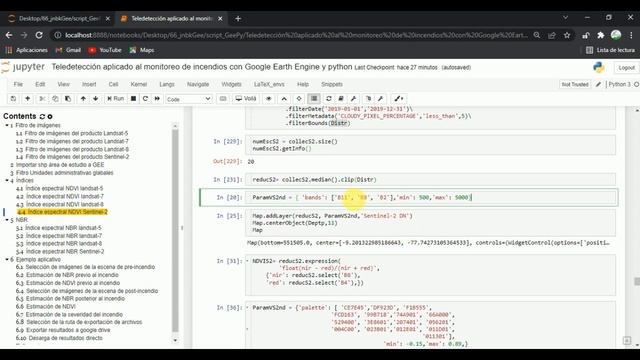Image resolution: width=640 pixels, height=360 pixels.
Task: Click the up chevron toolbar icon
Action: [284, 99]
